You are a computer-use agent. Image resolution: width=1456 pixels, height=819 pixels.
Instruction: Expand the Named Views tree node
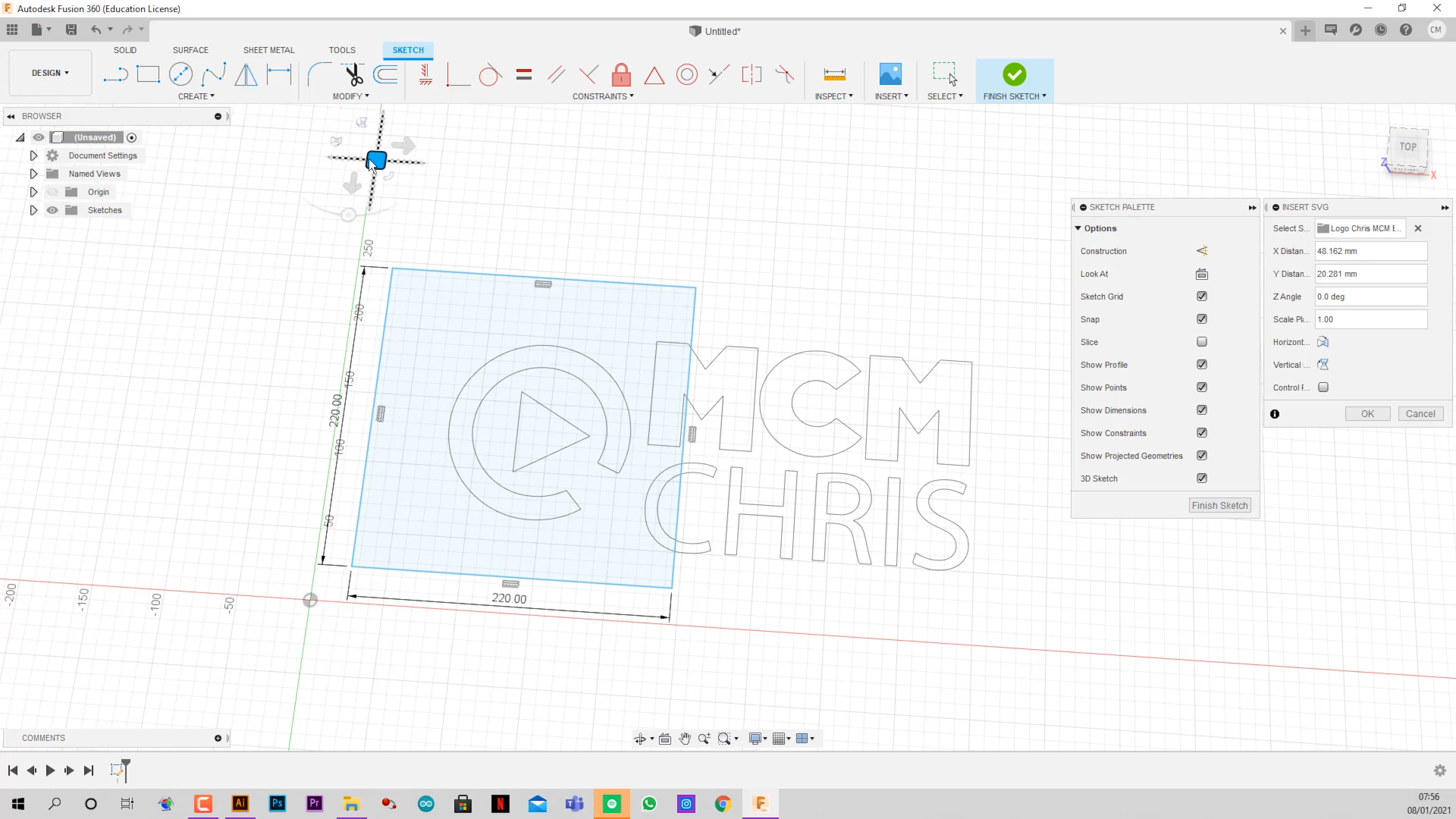33,174
